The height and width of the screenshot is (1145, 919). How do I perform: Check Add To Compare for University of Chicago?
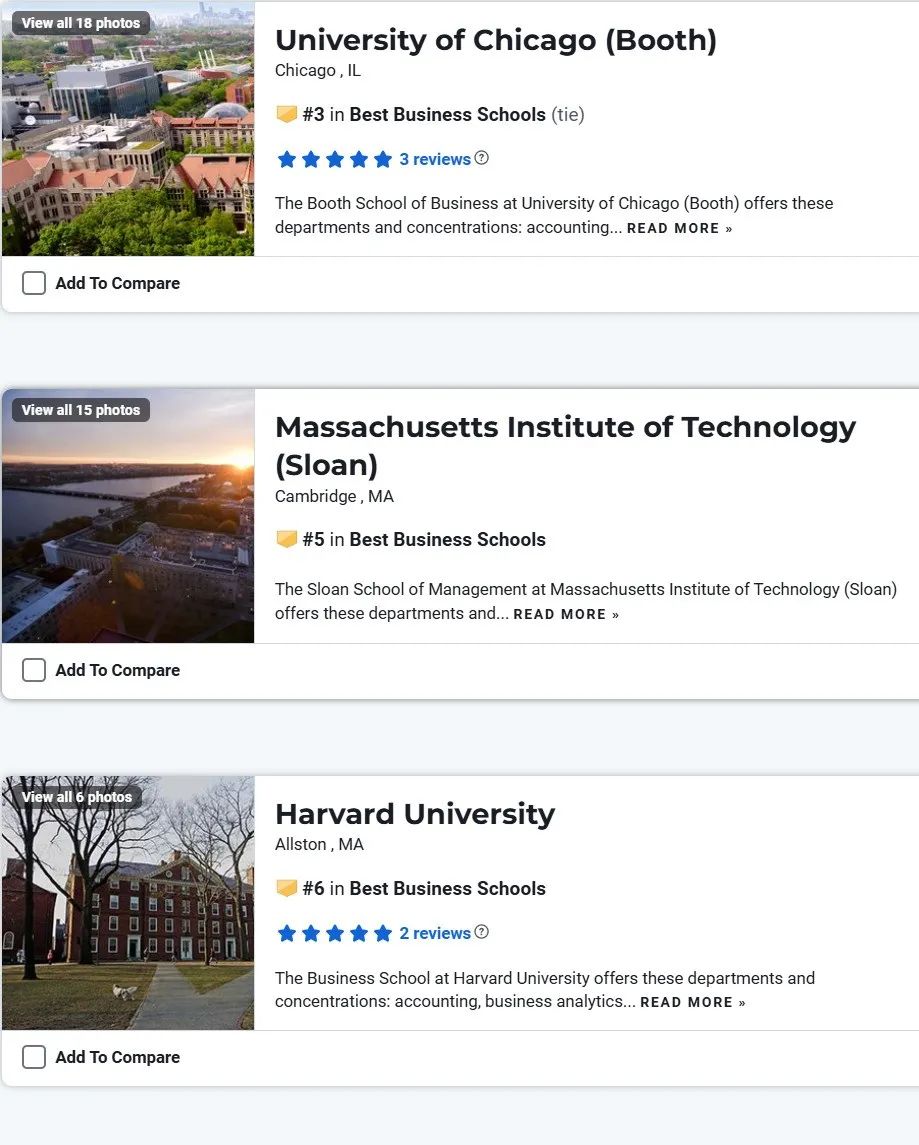34,283
